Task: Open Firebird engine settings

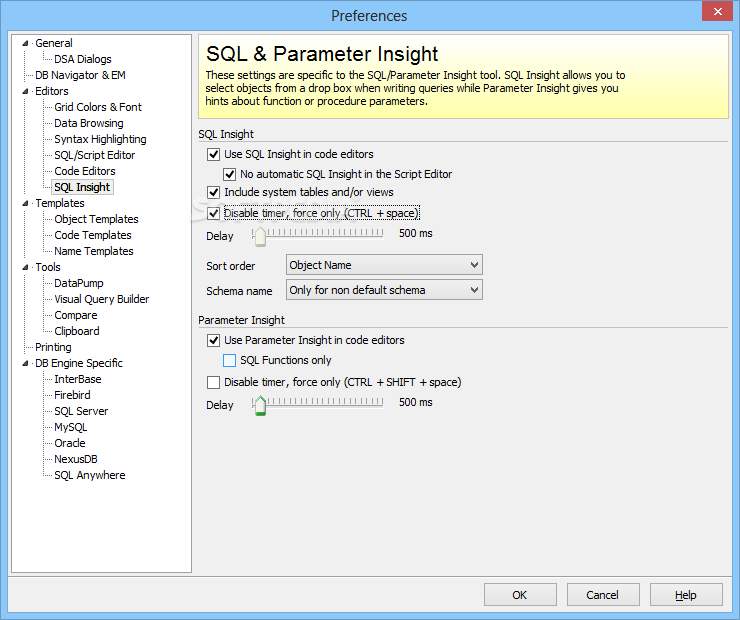Action: point(72,395)
